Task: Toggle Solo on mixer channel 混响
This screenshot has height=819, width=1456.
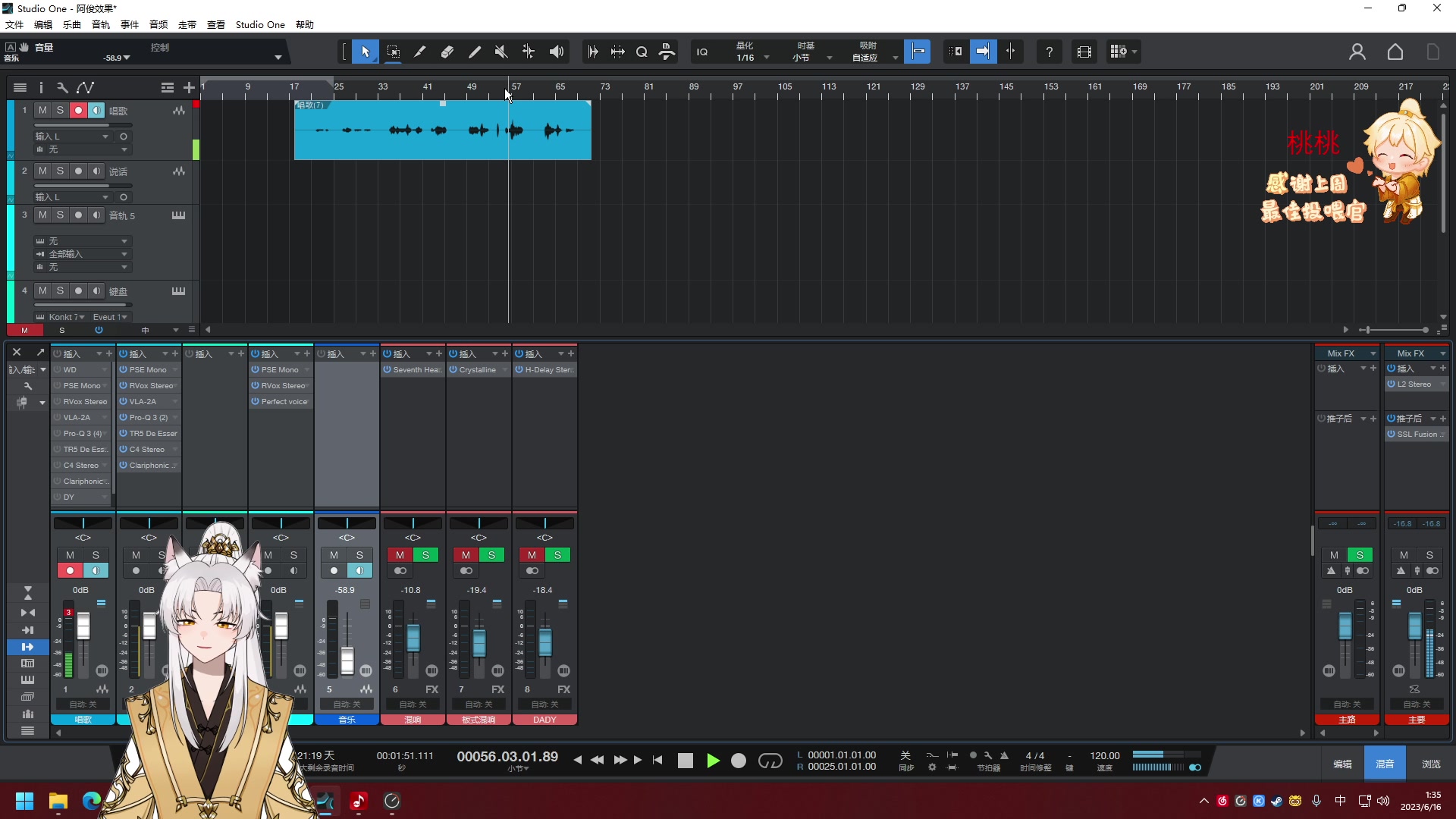Action: point(425,555)
